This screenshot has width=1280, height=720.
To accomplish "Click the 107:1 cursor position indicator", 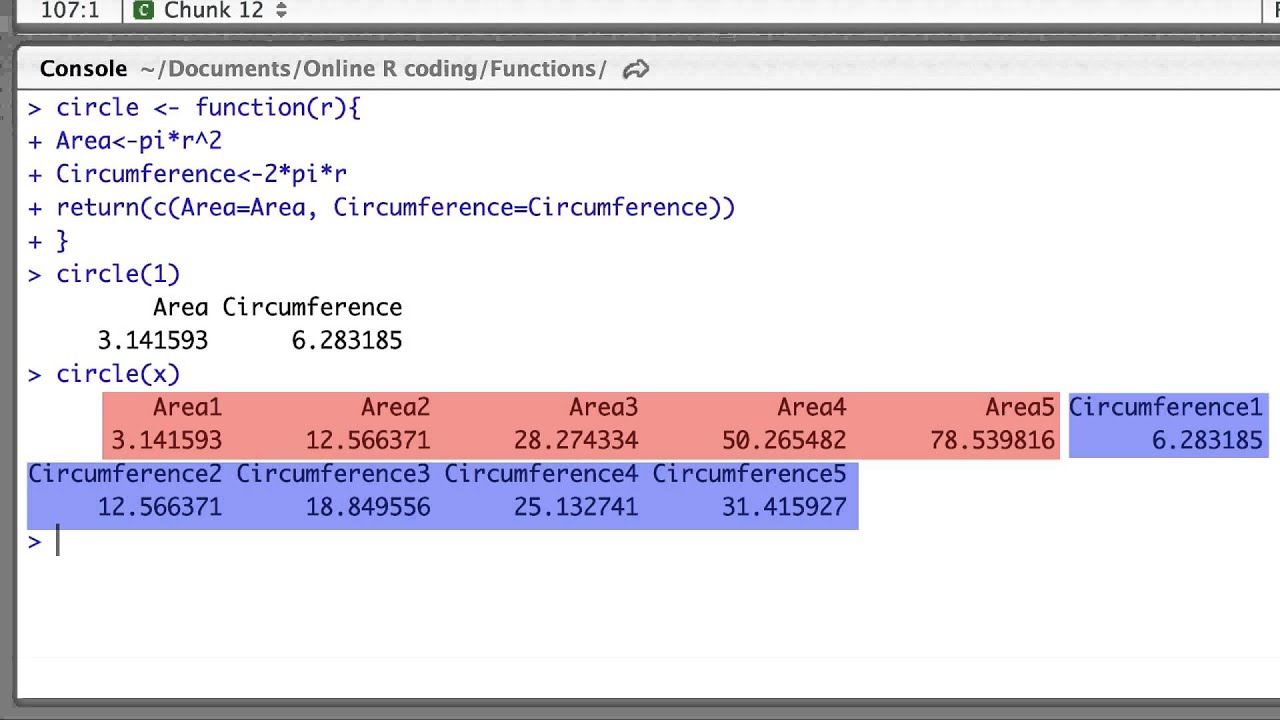I will pyautogui.click(x=70, y=10).
